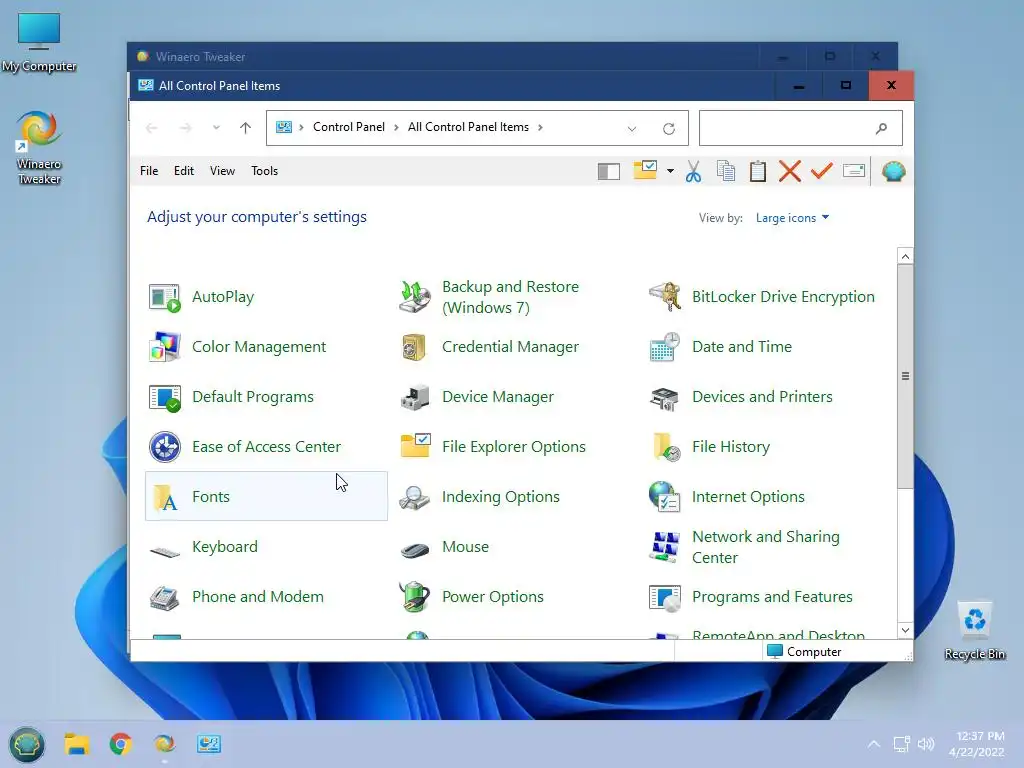The height and width of the screenshot is (768, 1024).
Task: Open the Date and Time icon
Action: [x=665, y=347]
